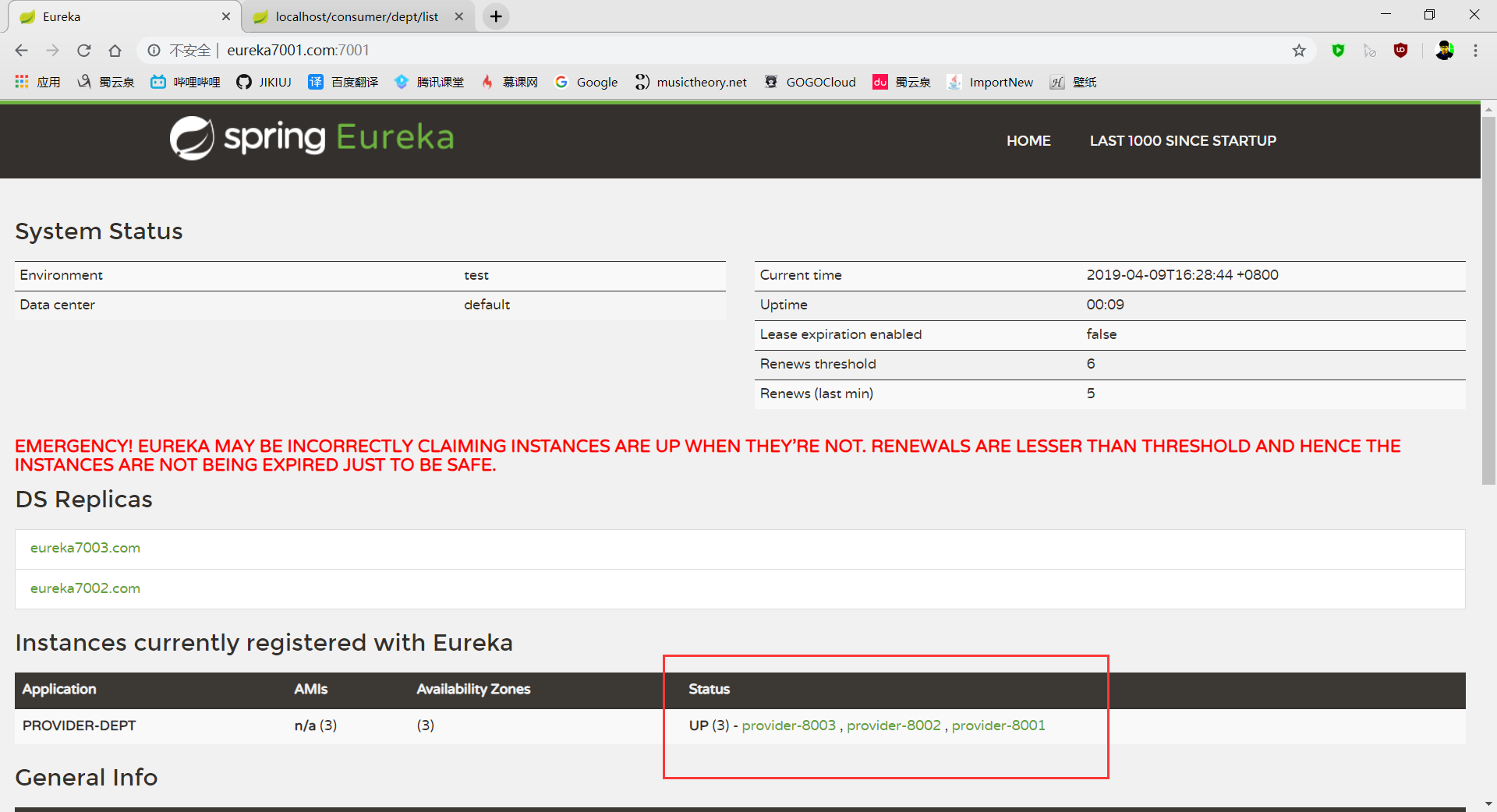Click the address bar URL
This screenshot has width=1497, height=812.
pos(298,51)
